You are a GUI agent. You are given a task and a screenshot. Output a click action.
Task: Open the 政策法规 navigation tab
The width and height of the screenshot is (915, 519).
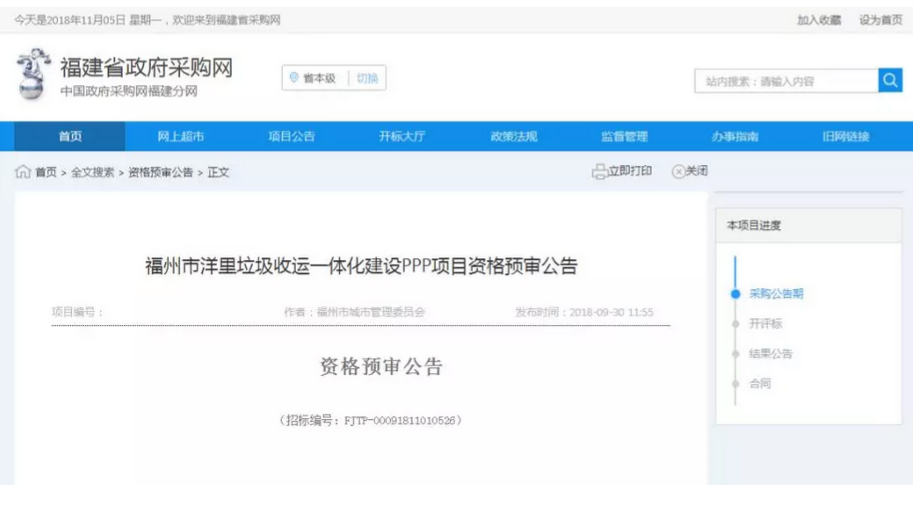[x=514, y=137]
